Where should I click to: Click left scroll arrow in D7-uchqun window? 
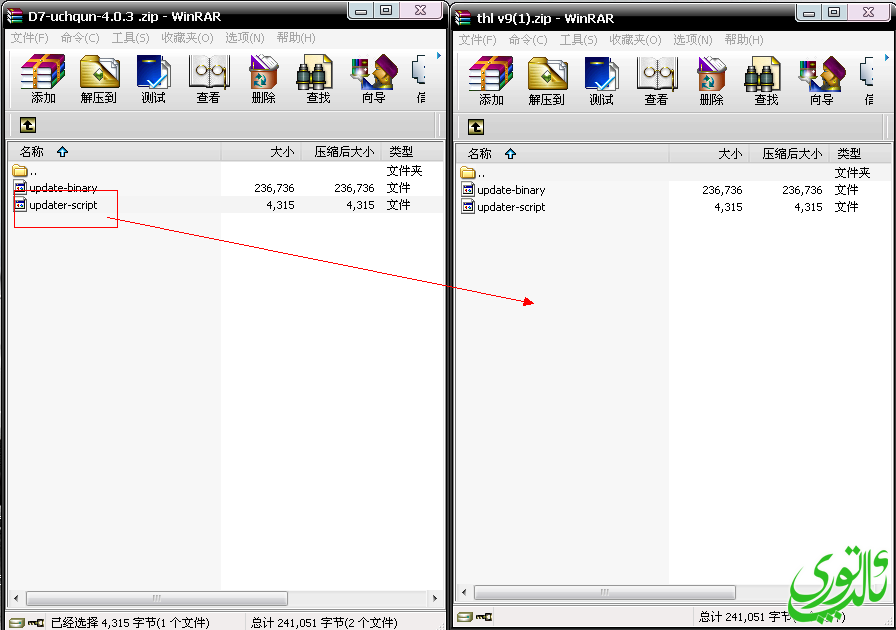(16, 598)
